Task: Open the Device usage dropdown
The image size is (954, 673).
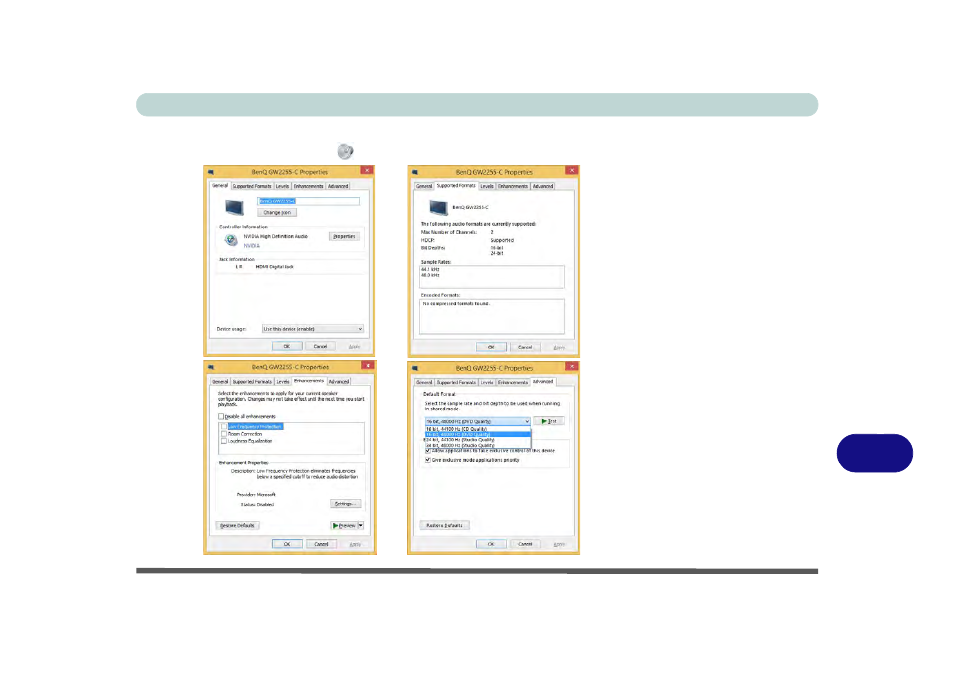Action: click(313, 329)
